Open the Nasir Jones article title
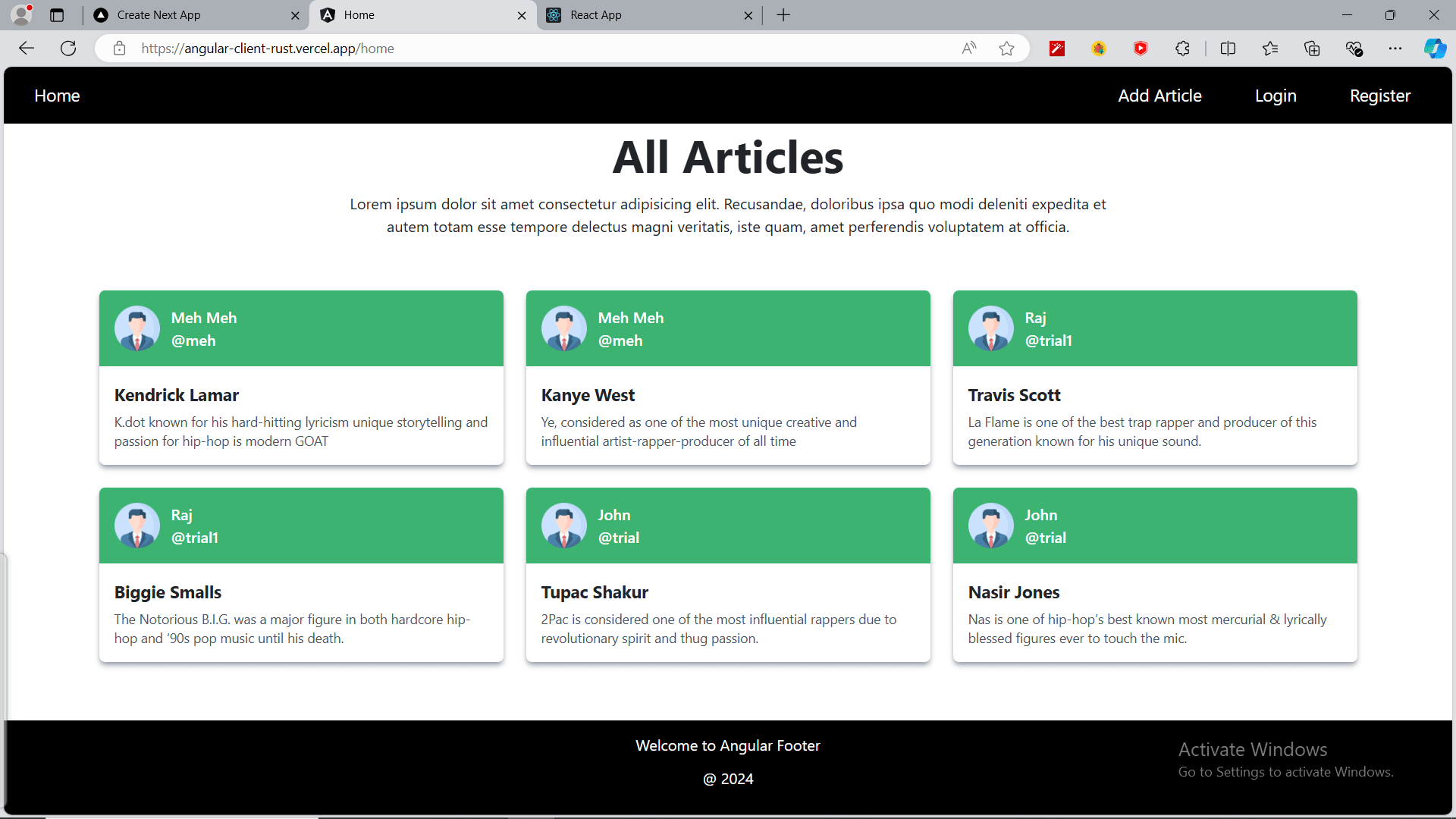The image size is (1456, 819). (x=1014, y=592)
